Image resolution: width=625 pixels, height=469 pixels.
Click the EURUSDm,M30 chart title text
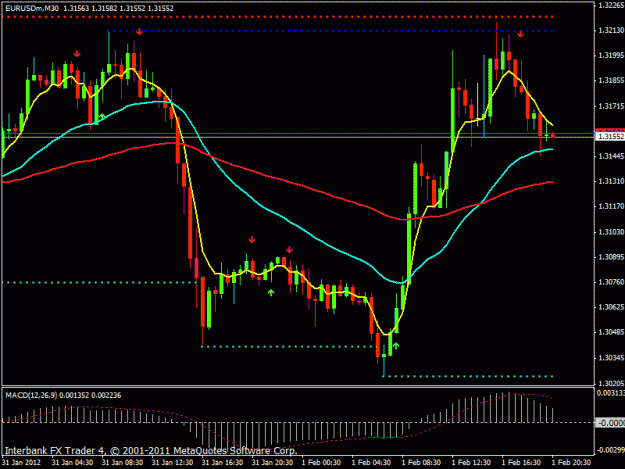33,8
